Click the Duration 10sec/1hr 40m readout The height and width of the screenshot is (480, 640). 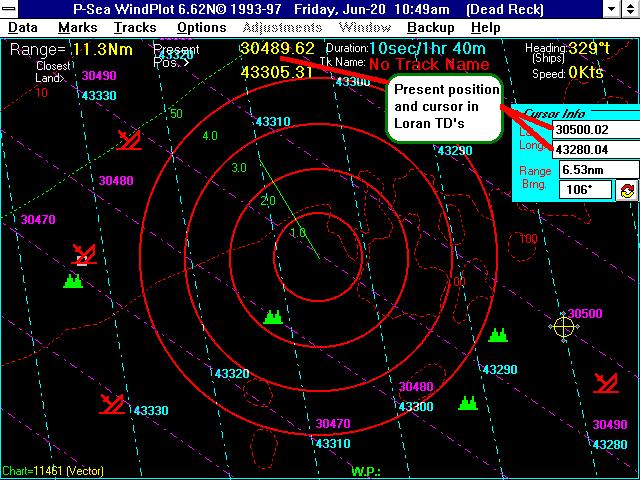point(406,49)
